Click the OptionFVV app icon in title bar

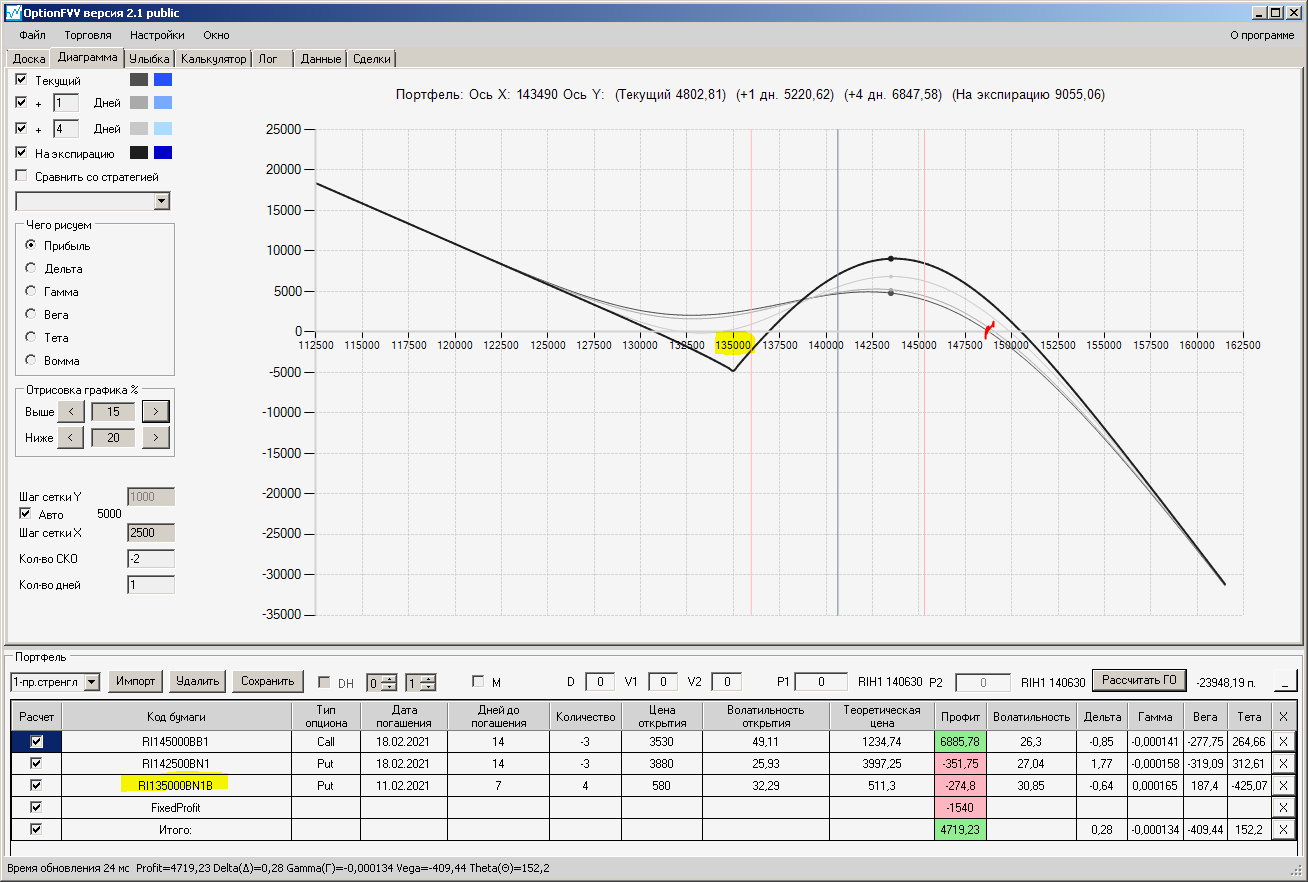point(13,13)
